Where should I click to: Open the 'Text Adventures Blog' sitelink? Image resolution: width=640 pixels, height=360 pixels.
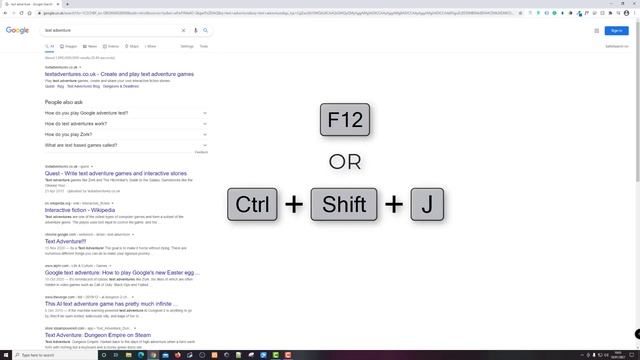83,87
